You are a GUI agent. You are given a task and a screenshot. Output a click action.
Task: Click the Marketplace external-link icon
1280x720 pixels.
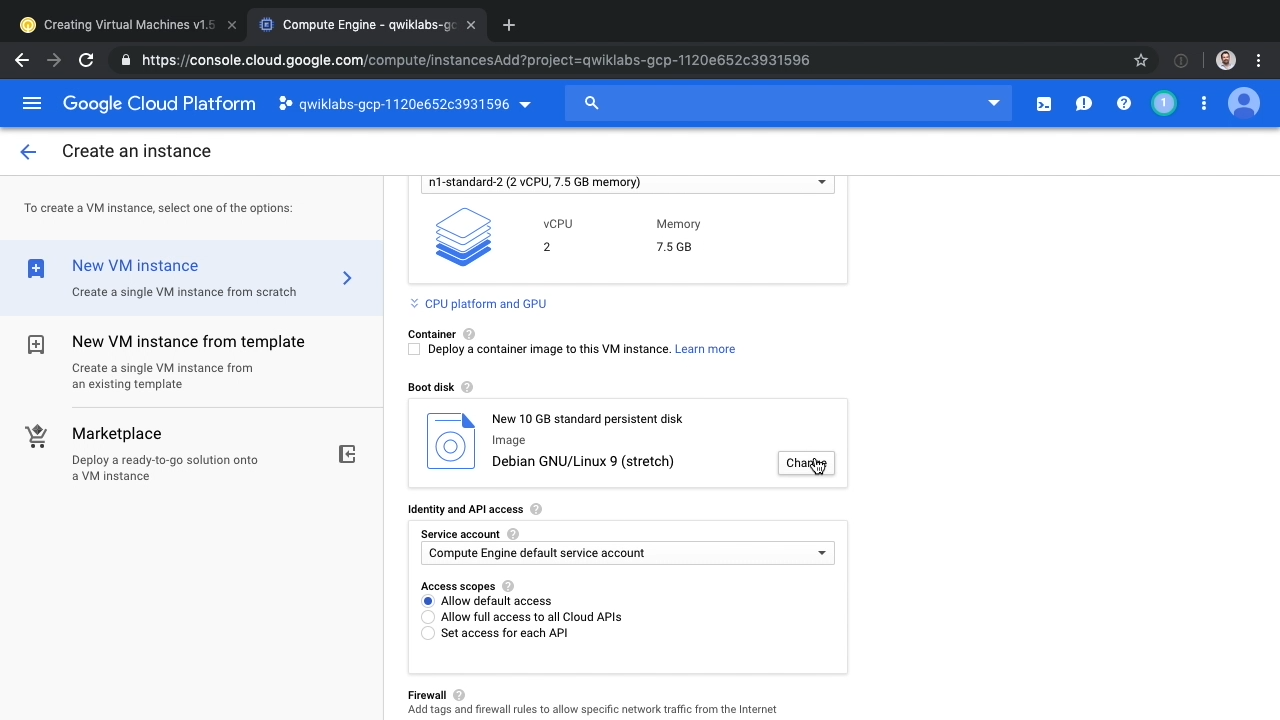347,454
